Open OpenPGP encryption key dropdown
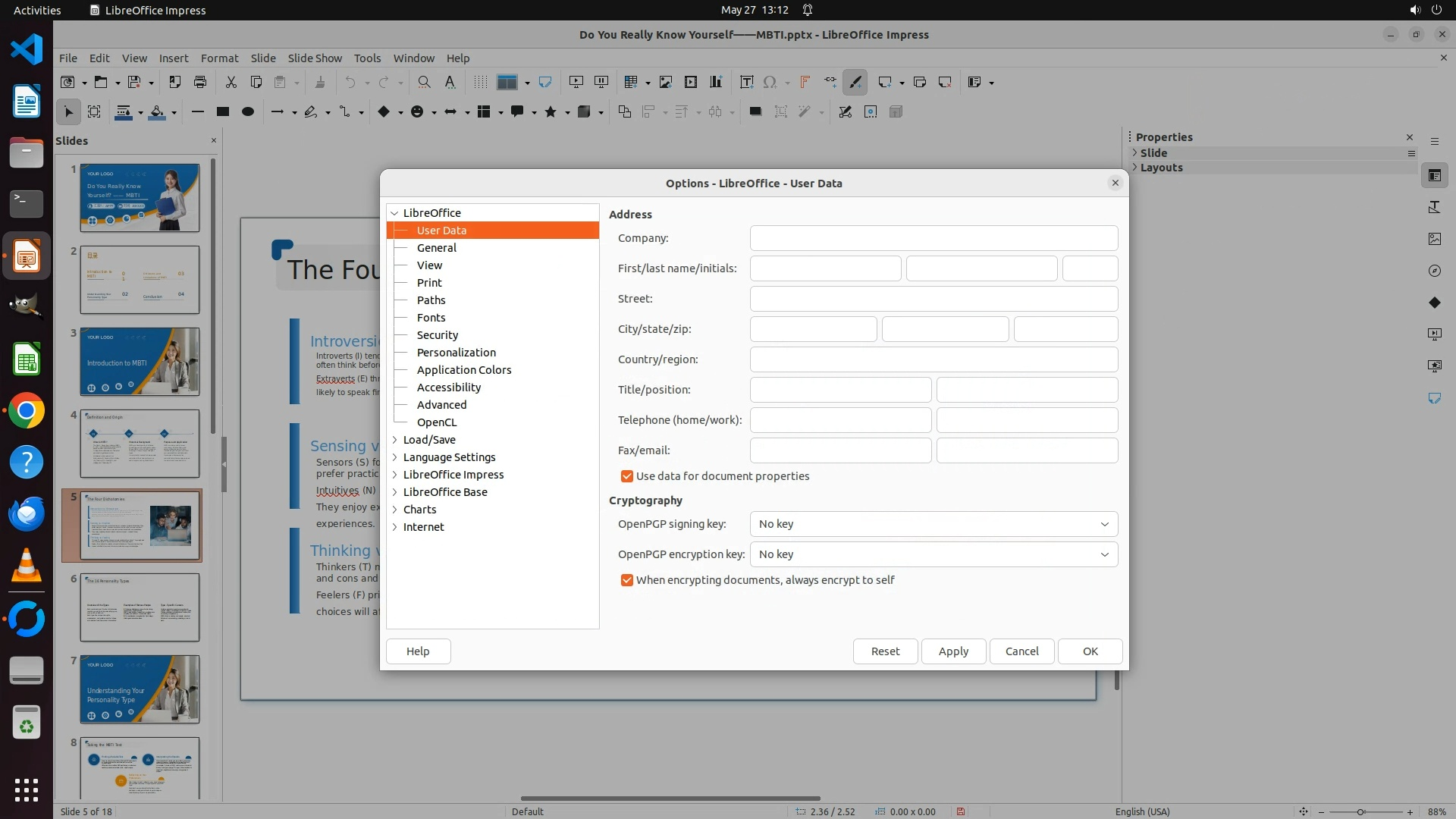 tap(934, 554)
